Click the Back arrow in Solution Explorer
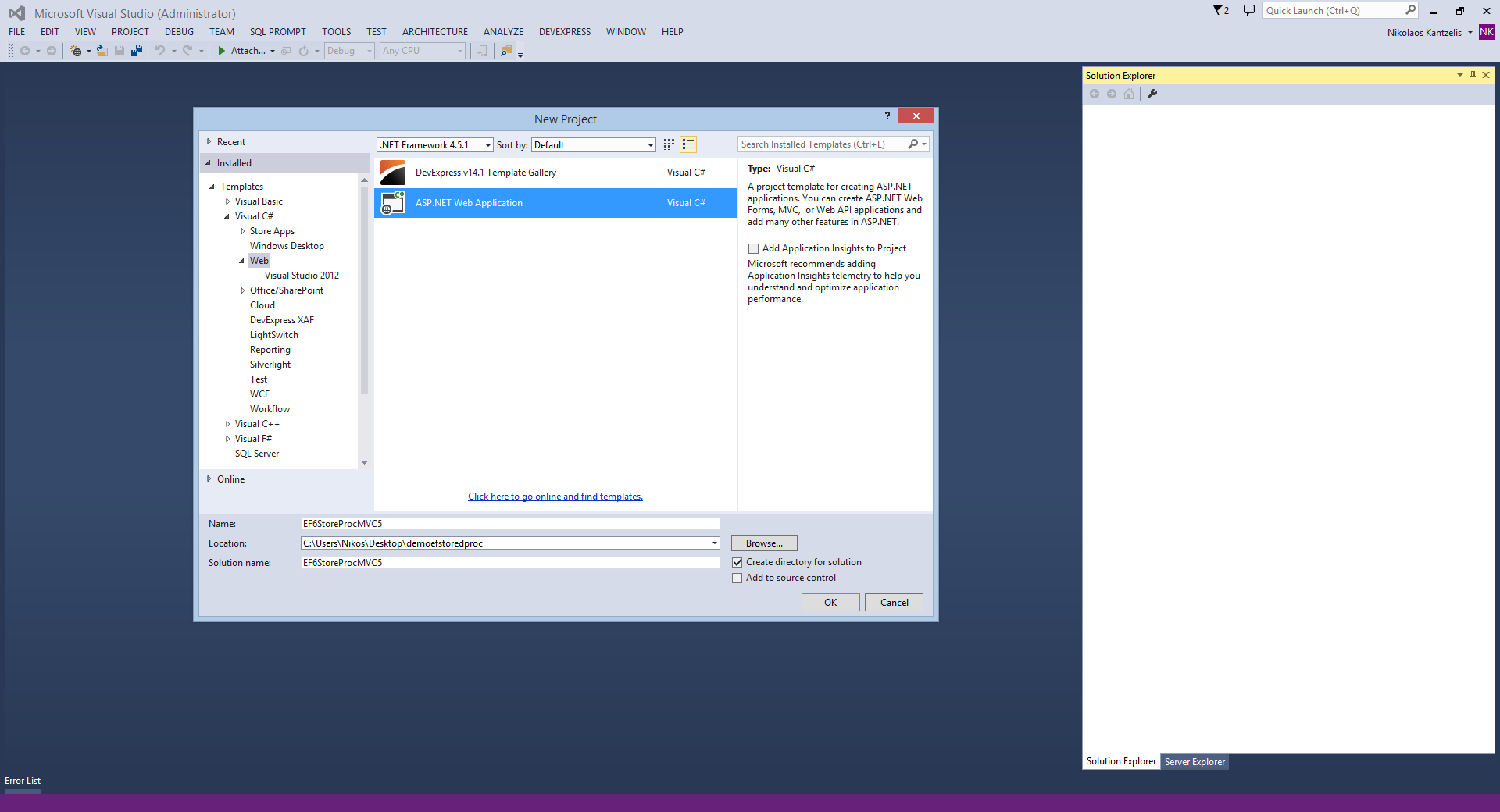This screenshot has height=812, width=1500. click(1095, 94)
